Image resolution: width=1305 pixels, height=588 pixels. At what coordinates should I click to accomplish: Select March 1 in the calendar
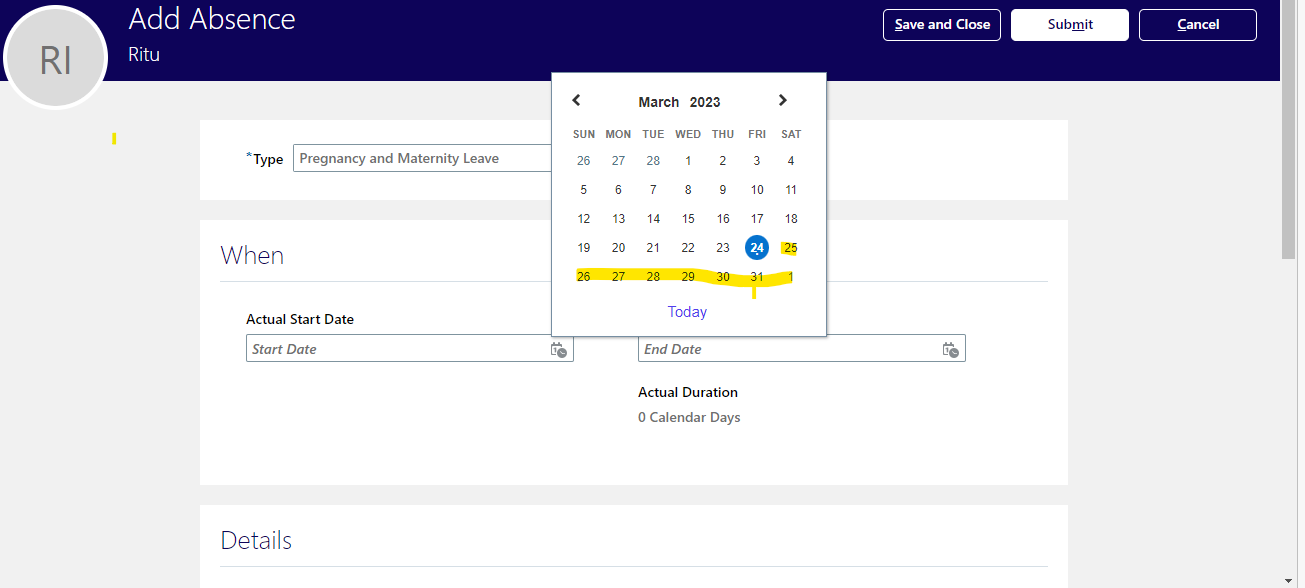point(688,160)
